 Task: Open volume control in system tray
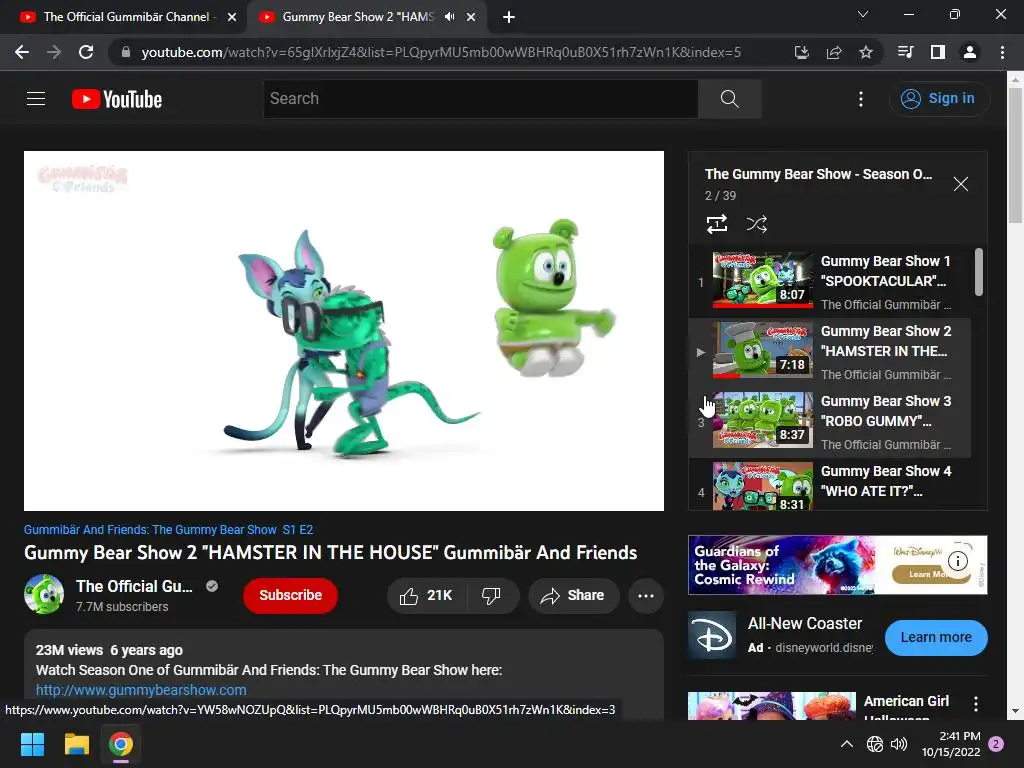(x=899, y=744)
